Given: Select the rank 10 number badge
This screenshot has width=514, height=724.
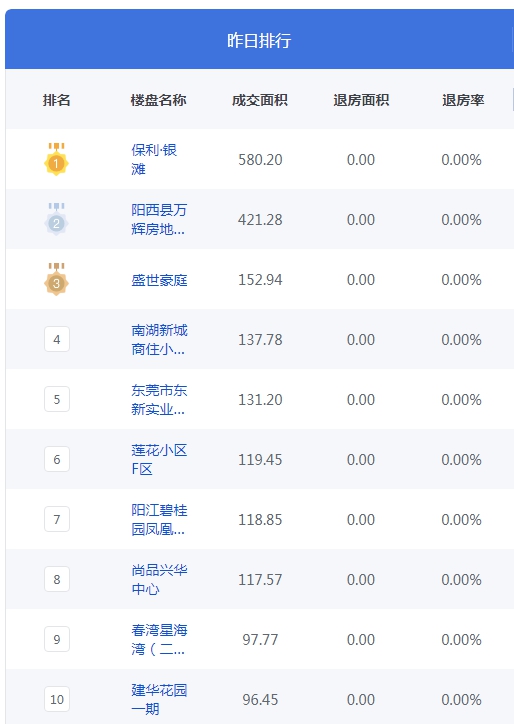Looking at the screenshot, I should [57, 700].
